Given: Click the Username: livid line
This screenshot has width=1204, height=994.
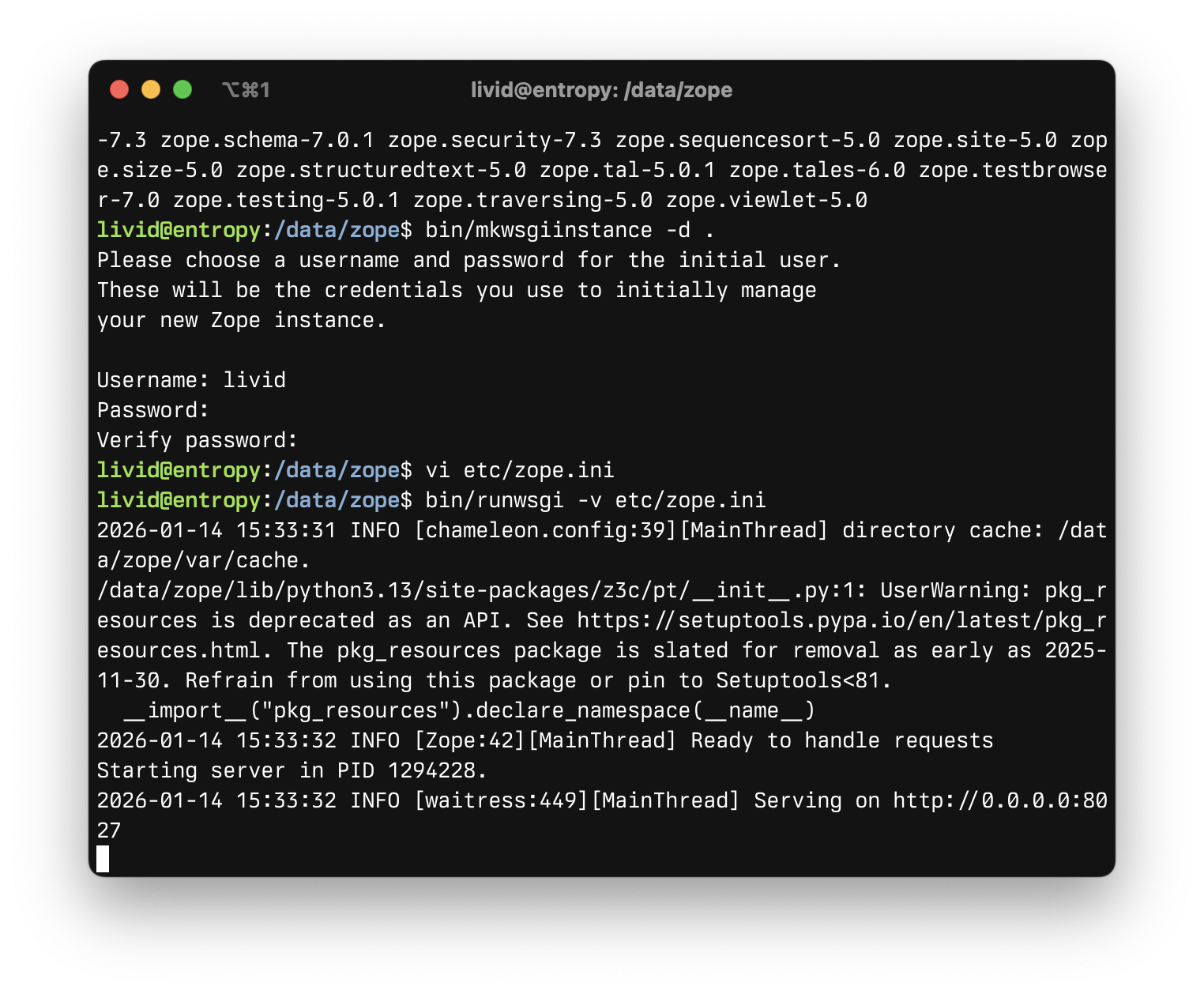Looking at the screenshot, I should pyautogui.click(x=191, y=380).
